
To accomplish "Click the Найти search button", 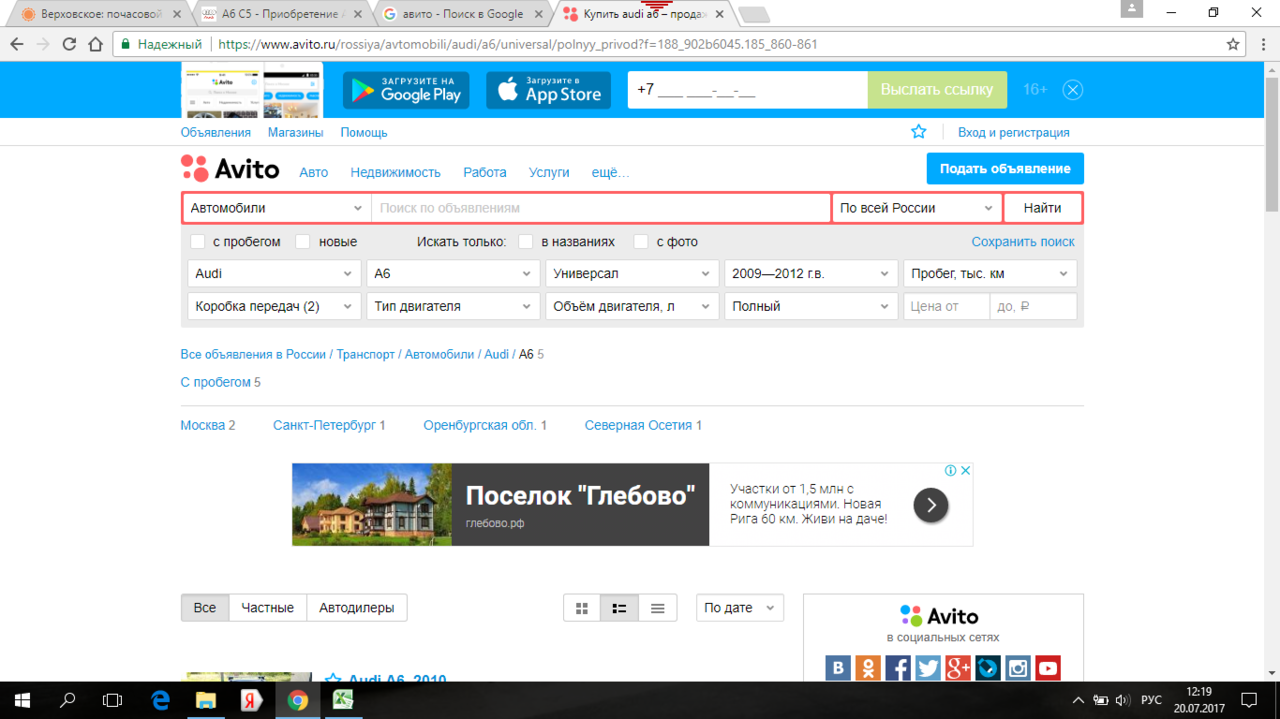I will (x=1043, y=208).
